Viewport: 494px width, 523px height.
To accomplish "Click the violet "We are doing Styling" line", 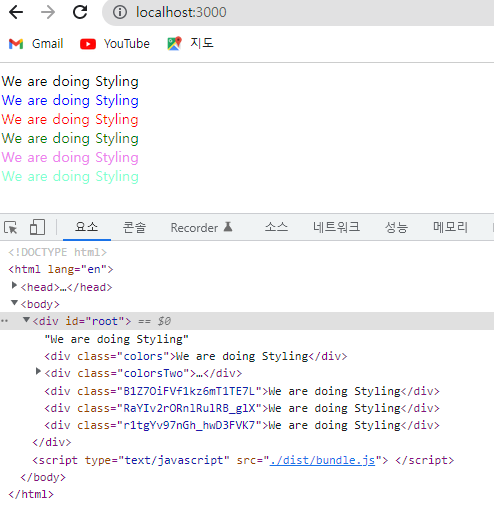I will (x=70, y=158).
